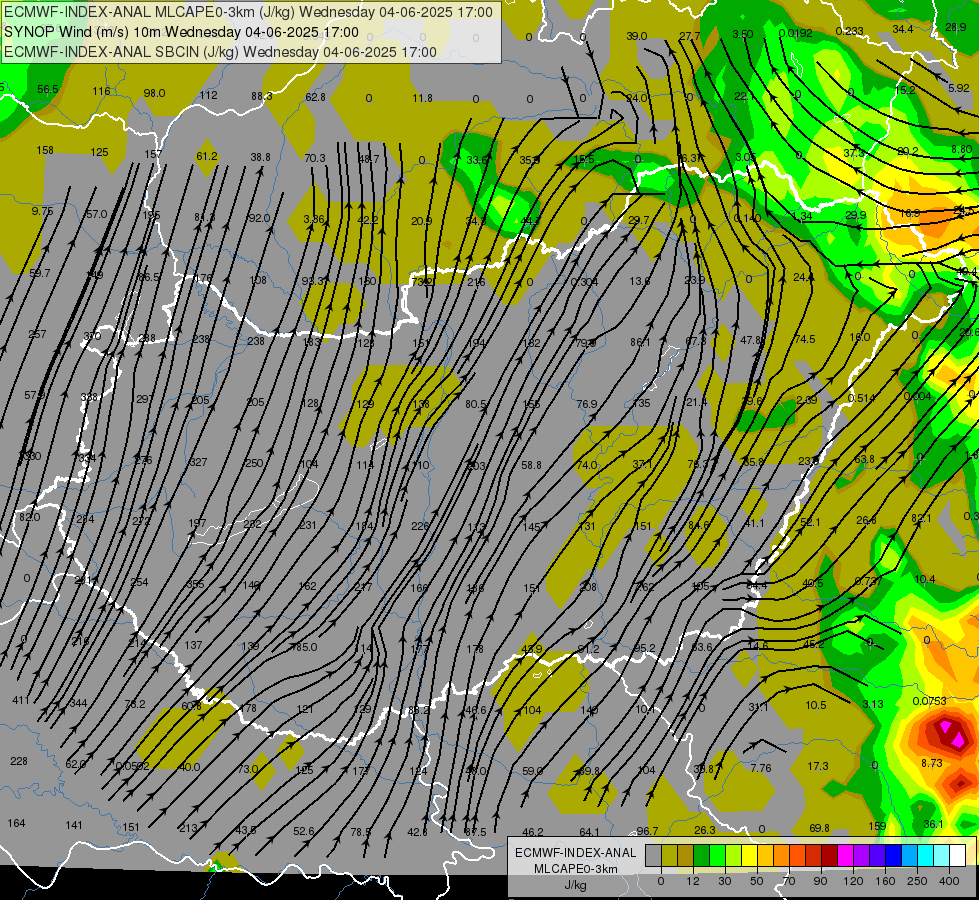Click the map value 5.92
Image resolution: width=979 pixels, height=900 pixels.
(x=958, y=88)
